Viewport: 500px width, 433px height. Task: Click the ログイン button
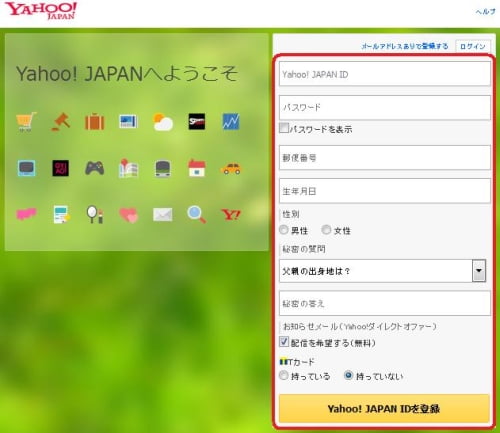473,46
